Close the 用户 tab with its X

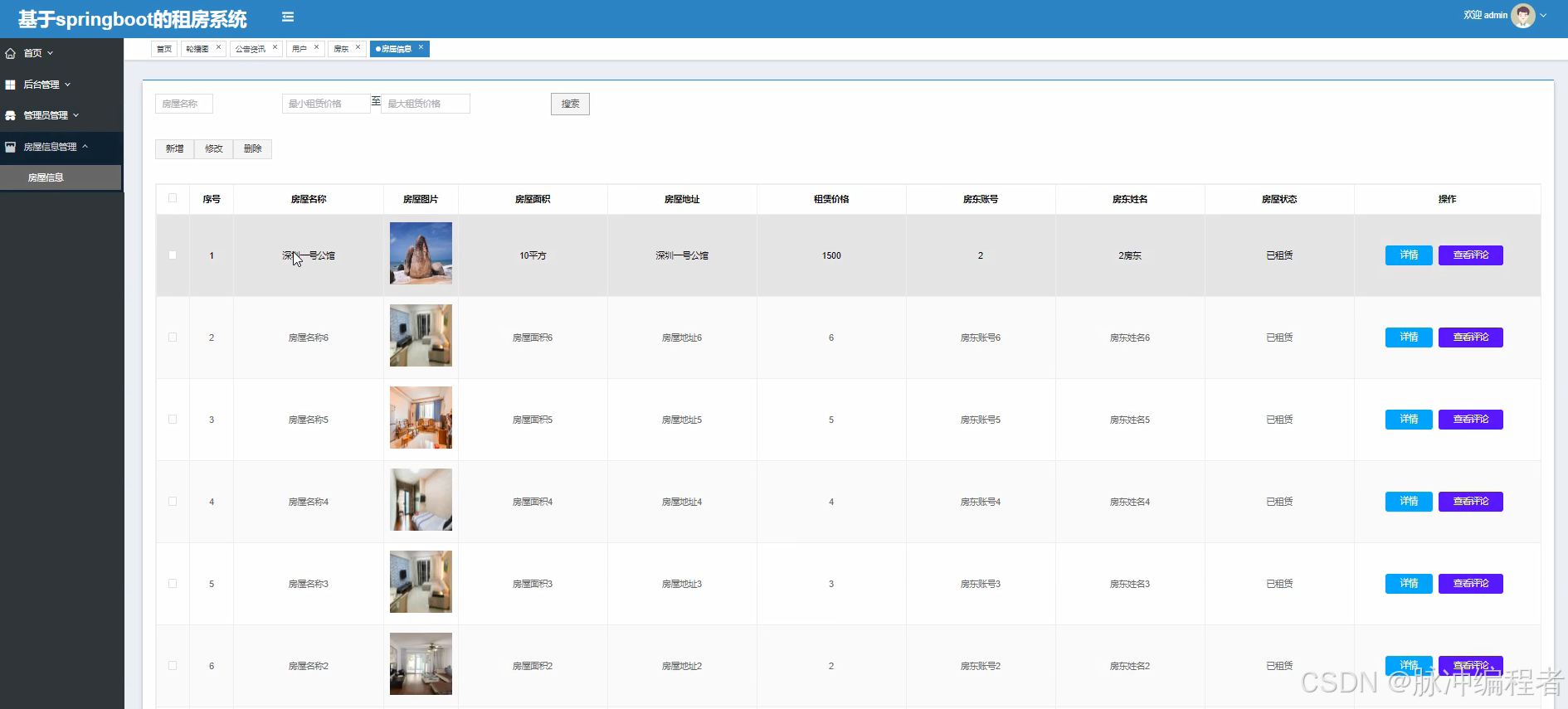click(316, 47)
